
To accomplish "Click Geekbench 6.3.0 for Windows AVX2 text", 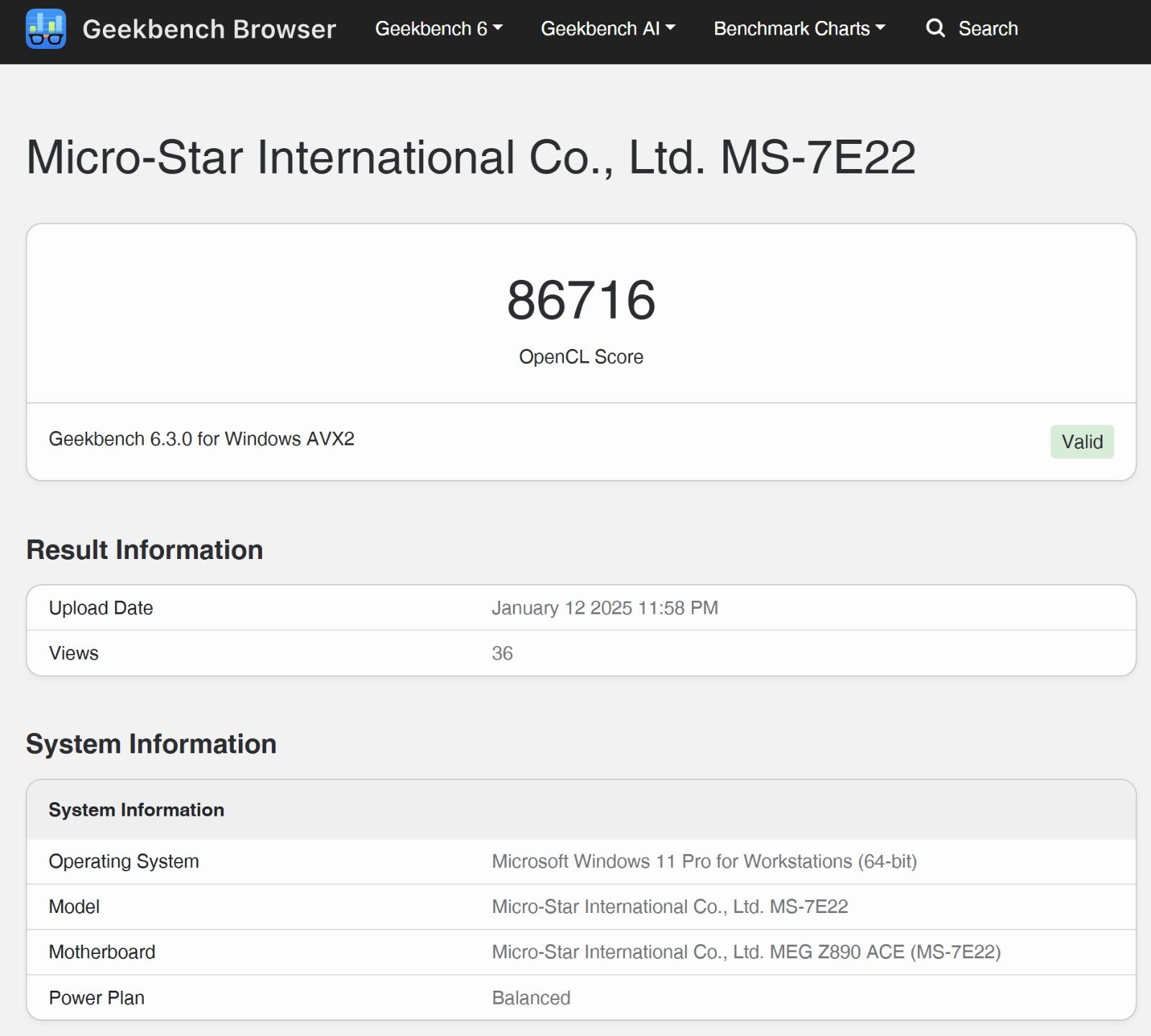I will click(x=201, y=439).
